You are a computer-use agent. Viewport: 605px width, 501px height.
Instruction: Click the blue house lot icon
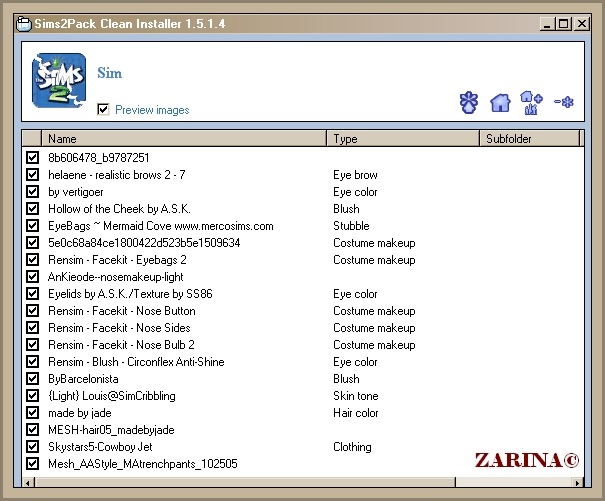(500, 103)
